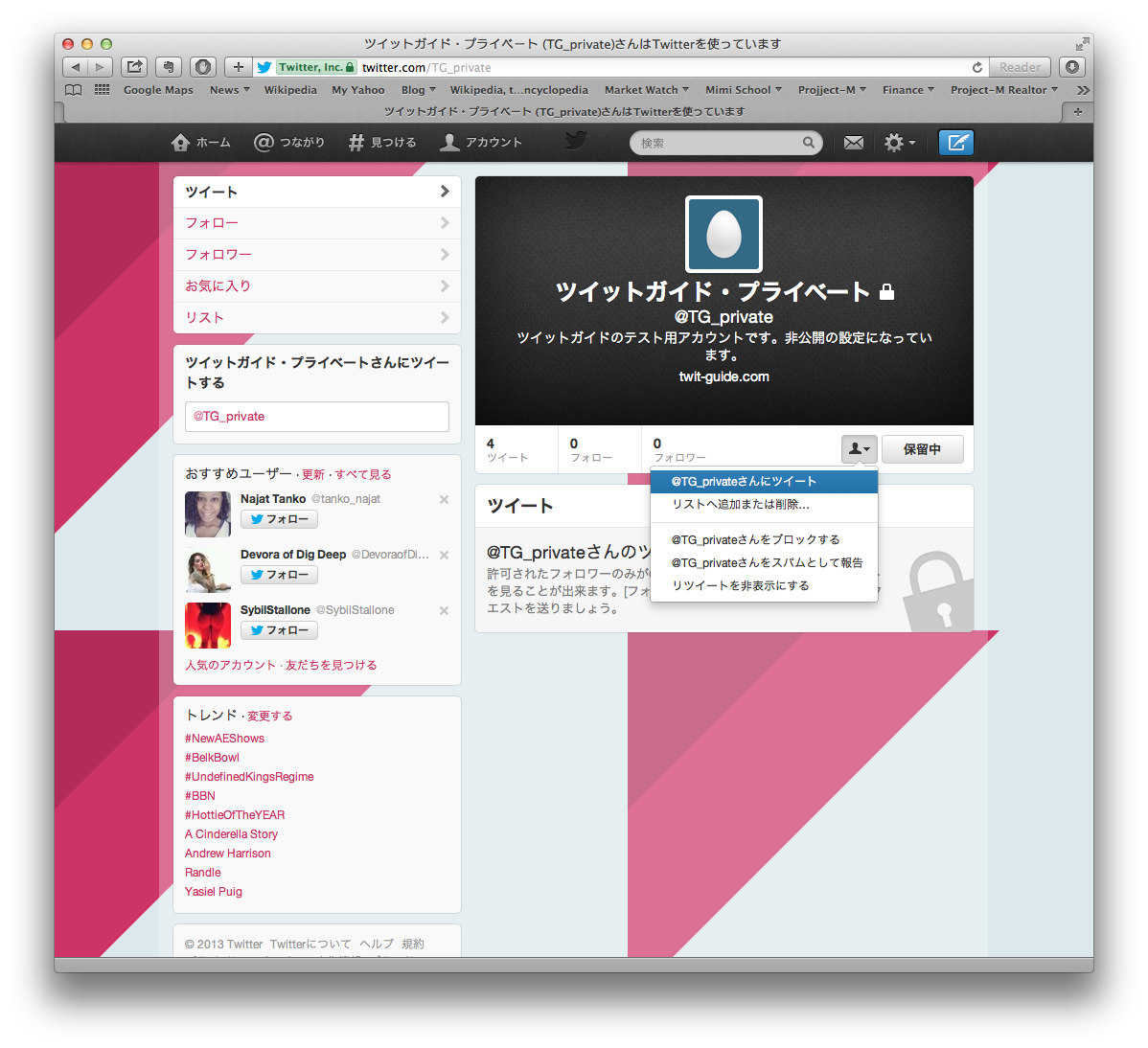
Task: Select @TG_privateさんをブロックする menu item
Action: pyautogui.click(x=764, y=539)
